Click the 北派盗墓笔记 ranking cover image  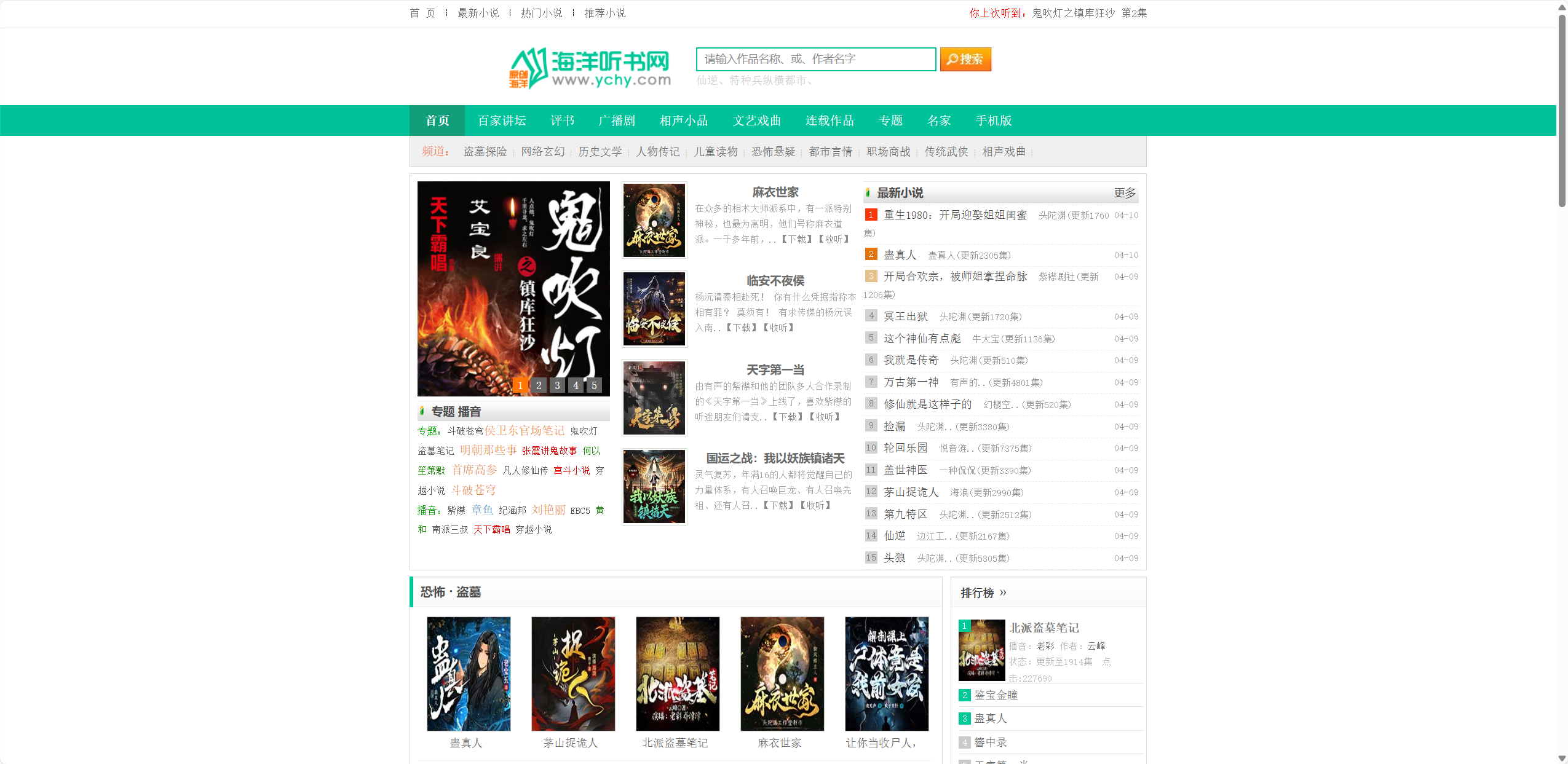pos(981,650)
